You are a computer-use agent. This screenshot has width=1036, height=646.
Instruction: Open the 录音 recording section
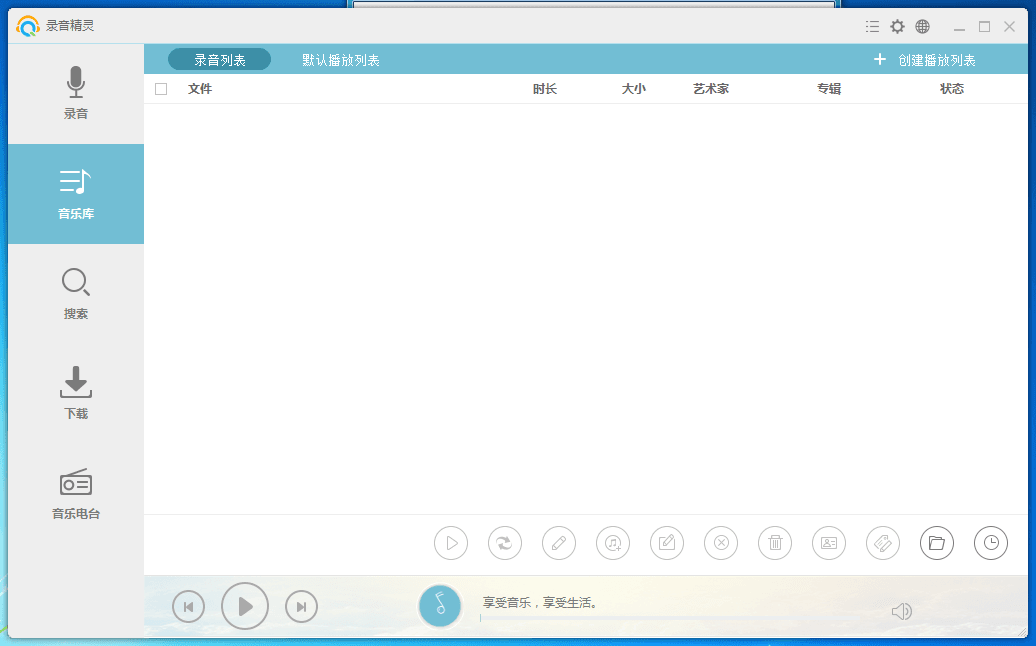tap(76, 94)
